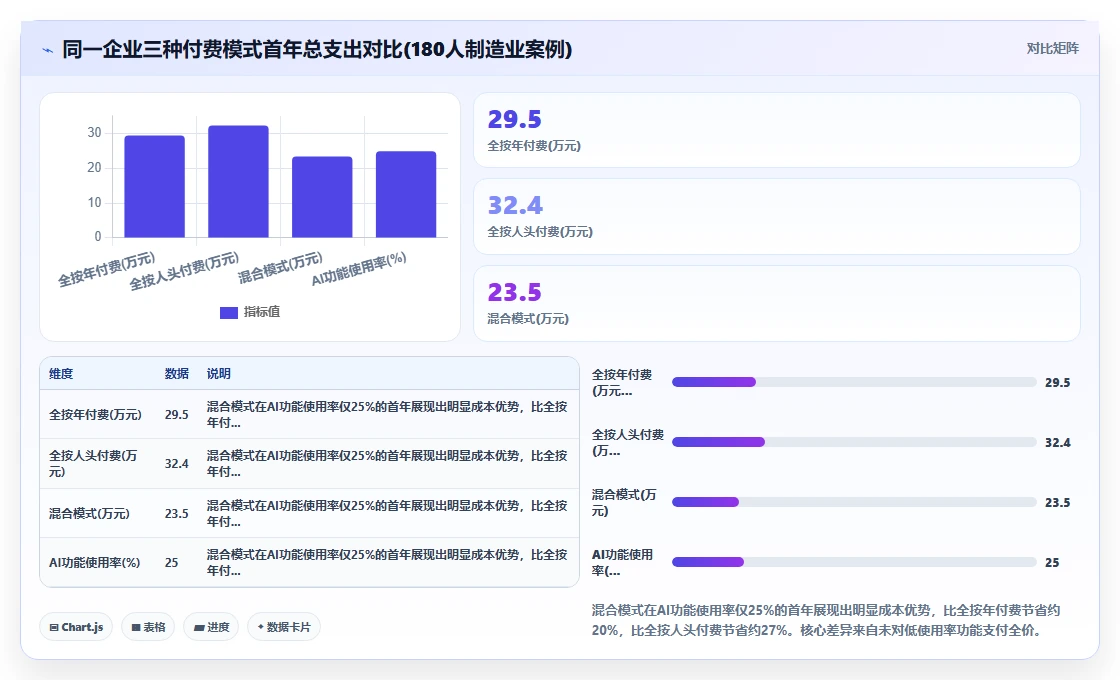Click the x-axis label AI功能使用率(%) on chart

click(359, 269)
